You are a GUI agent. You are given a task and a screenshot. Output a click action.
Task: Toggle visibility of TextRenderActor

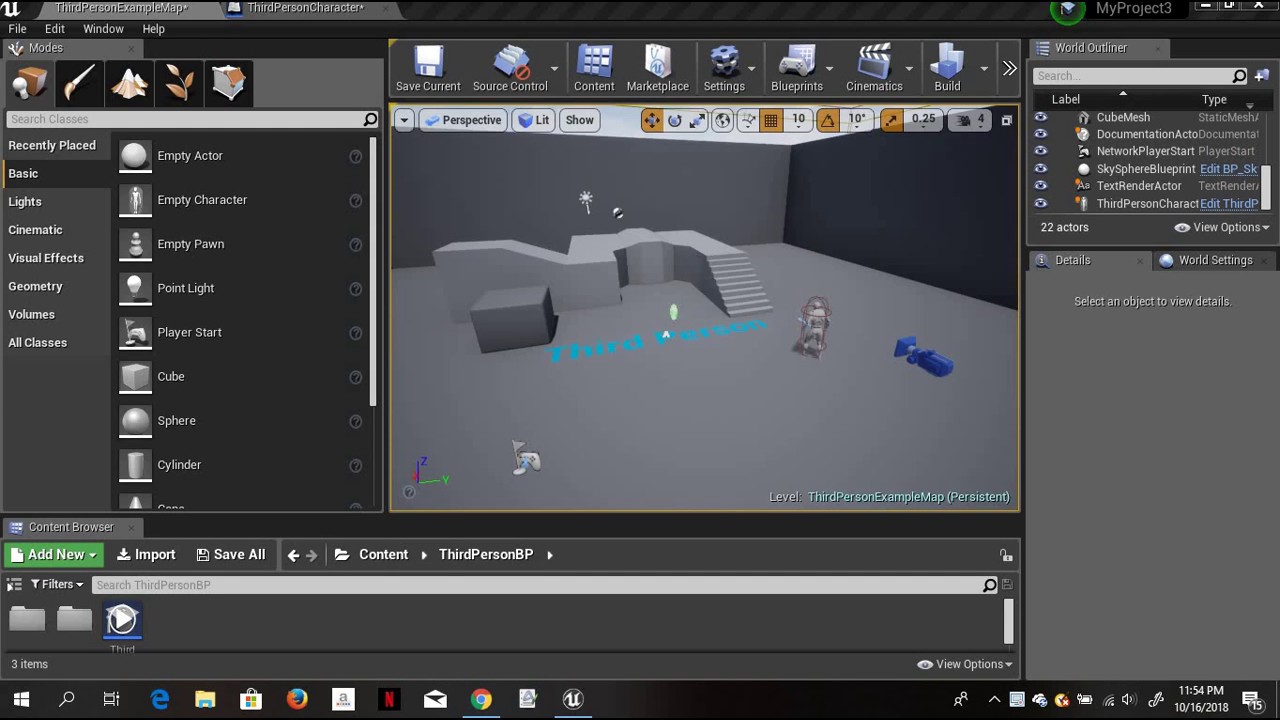click(1041, 186)
